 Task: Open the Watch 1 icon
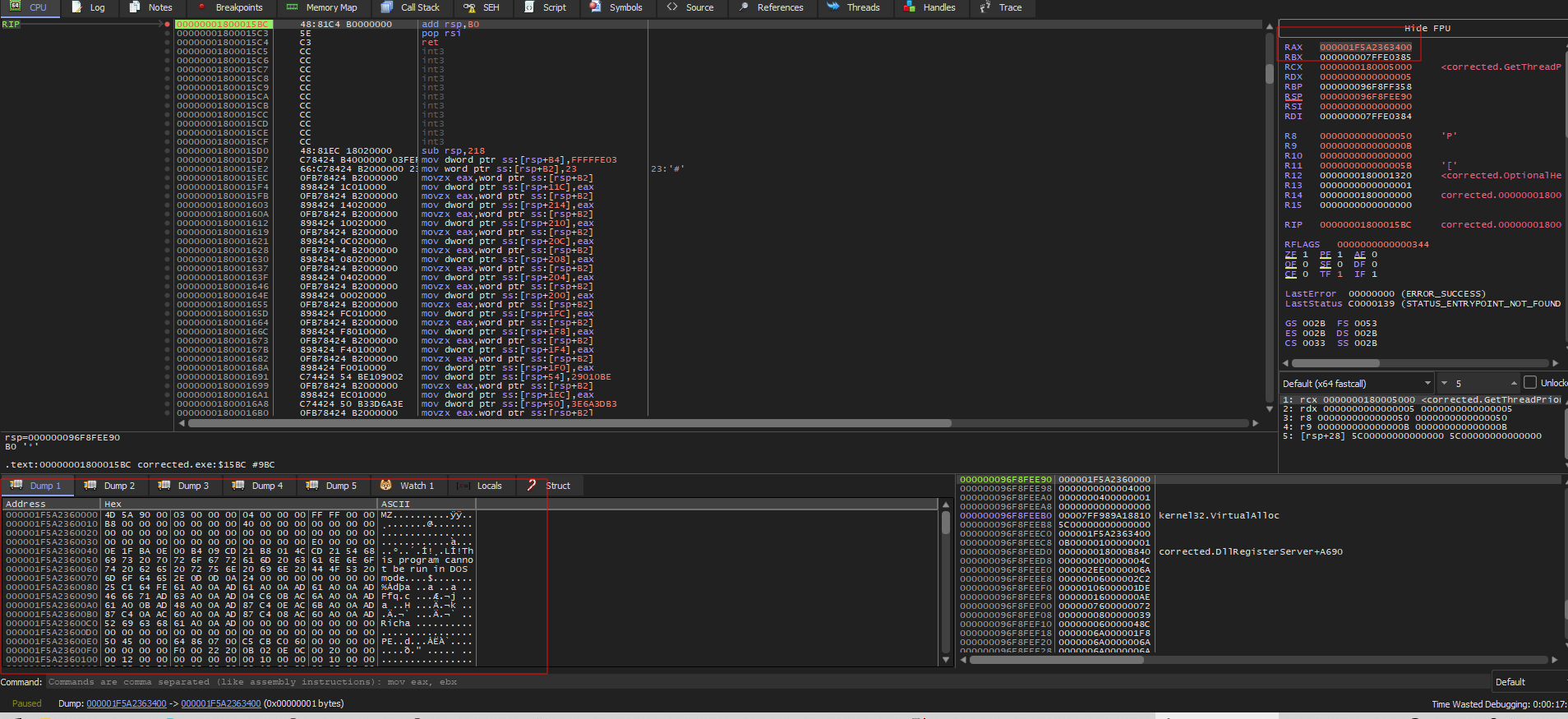pyautogui.click(x=385, y=486)
